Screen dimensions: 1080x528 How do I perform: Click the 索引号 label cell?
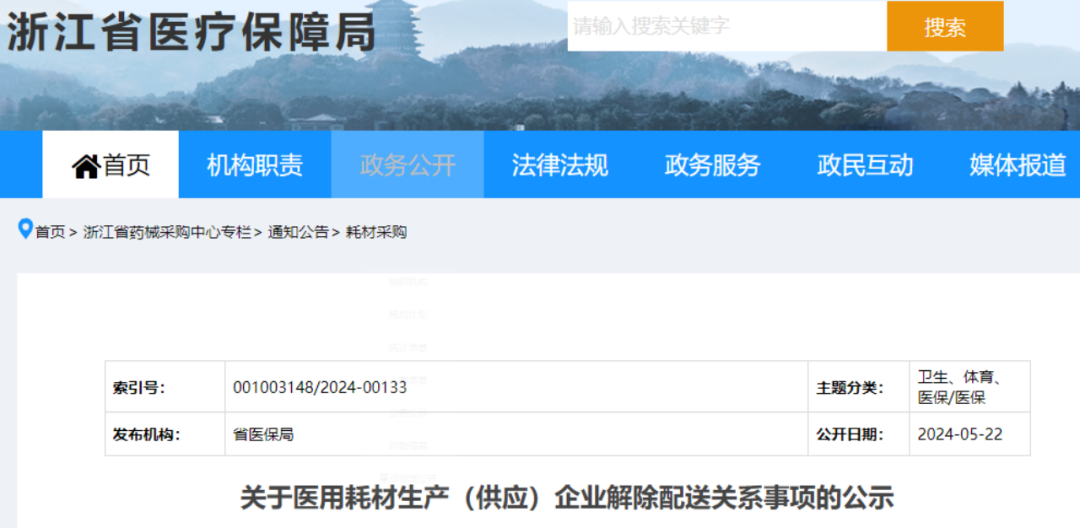pyautogui.click(x=165, y=387)
